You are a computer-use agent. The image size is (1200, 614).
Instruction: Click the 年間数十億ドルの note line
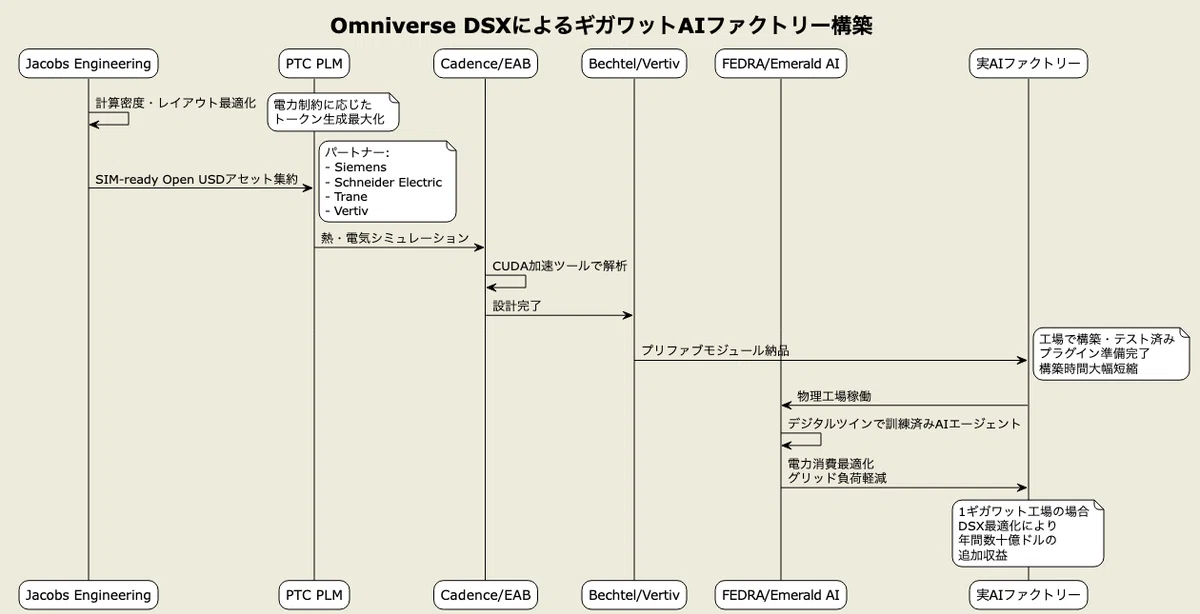[x=1006, y=540]
